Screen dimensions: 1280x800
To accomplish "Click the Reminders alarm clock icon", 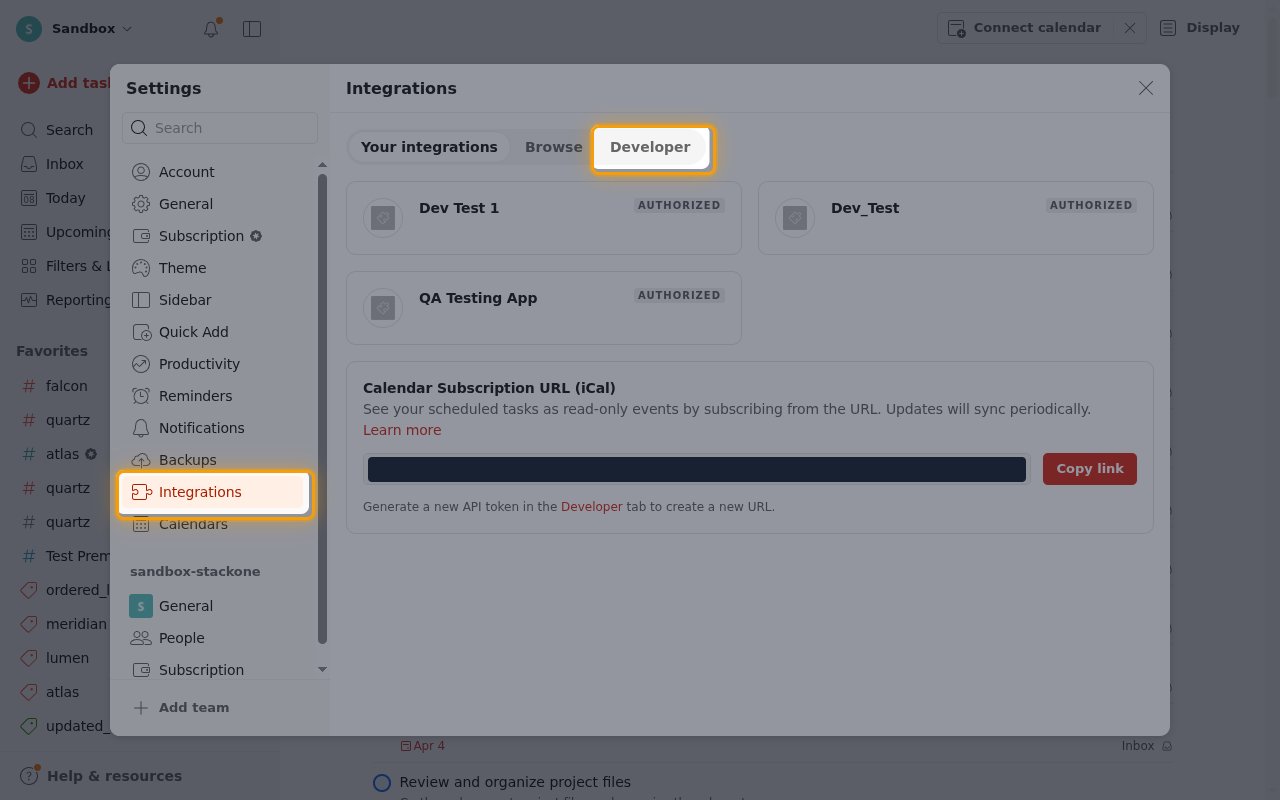I will pos(141,396).
